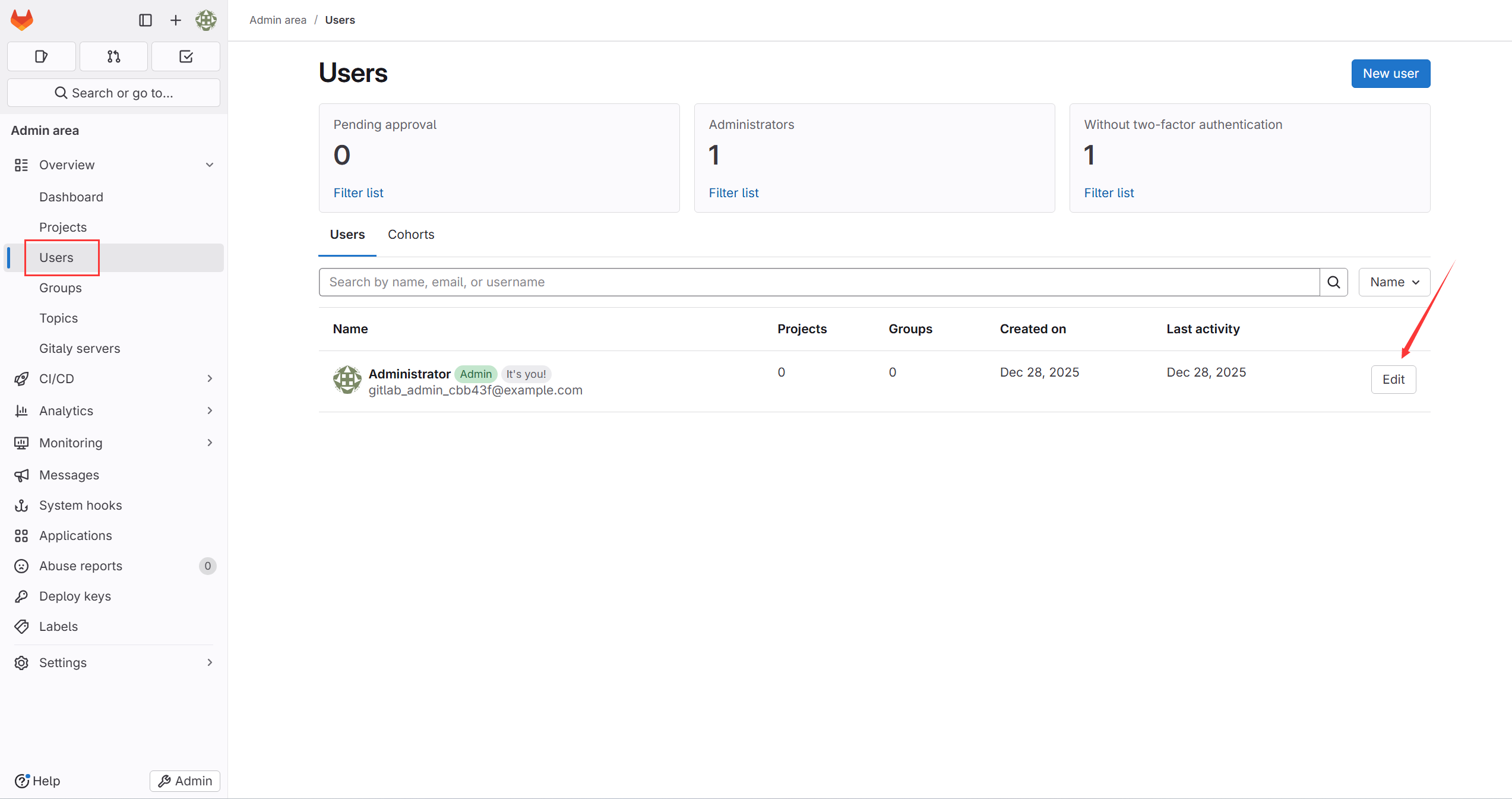Click the plus create-new icon
The width and height of the screenshot is (1512, 799).
176,20
